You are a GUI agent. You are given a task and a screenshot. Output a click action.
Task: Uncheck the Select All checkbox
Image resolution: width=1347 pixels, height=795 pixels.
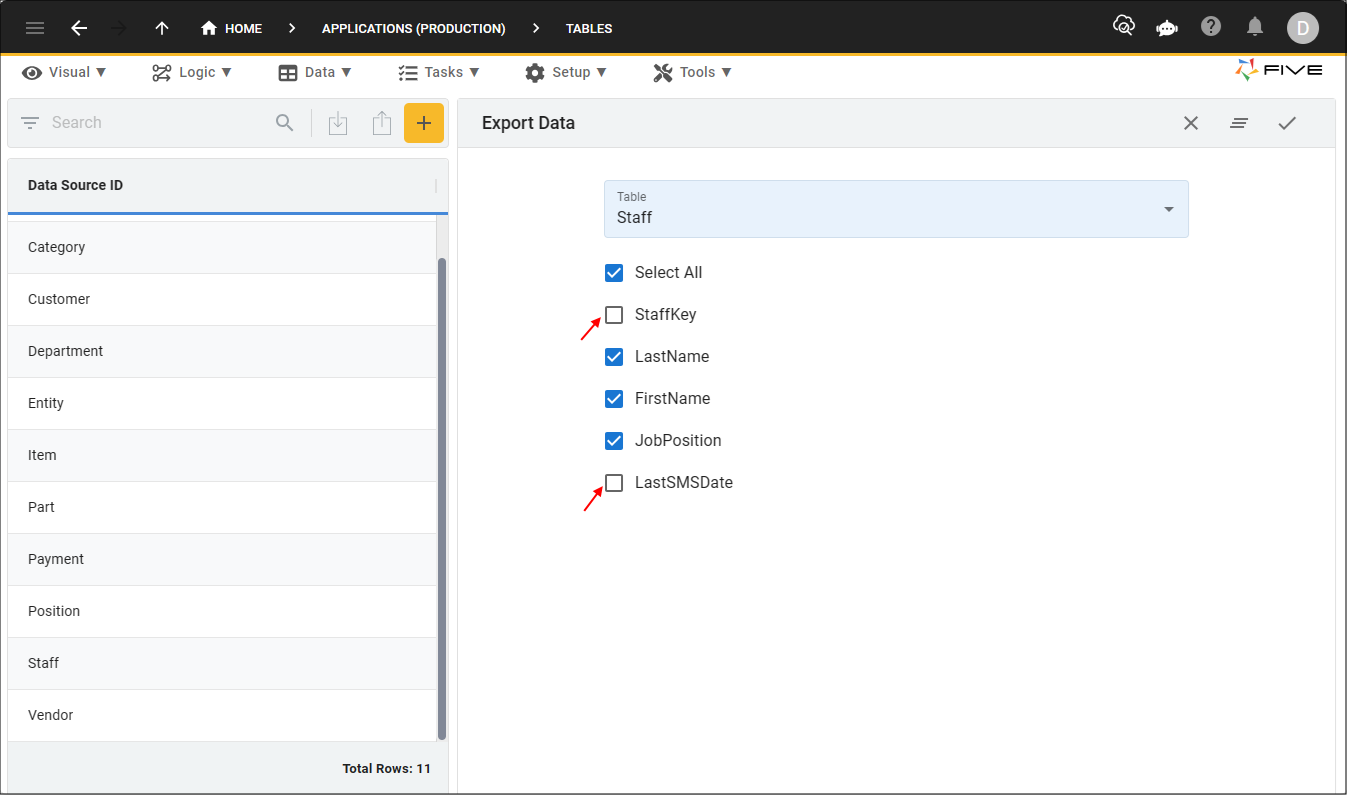(x=614, y=273)
